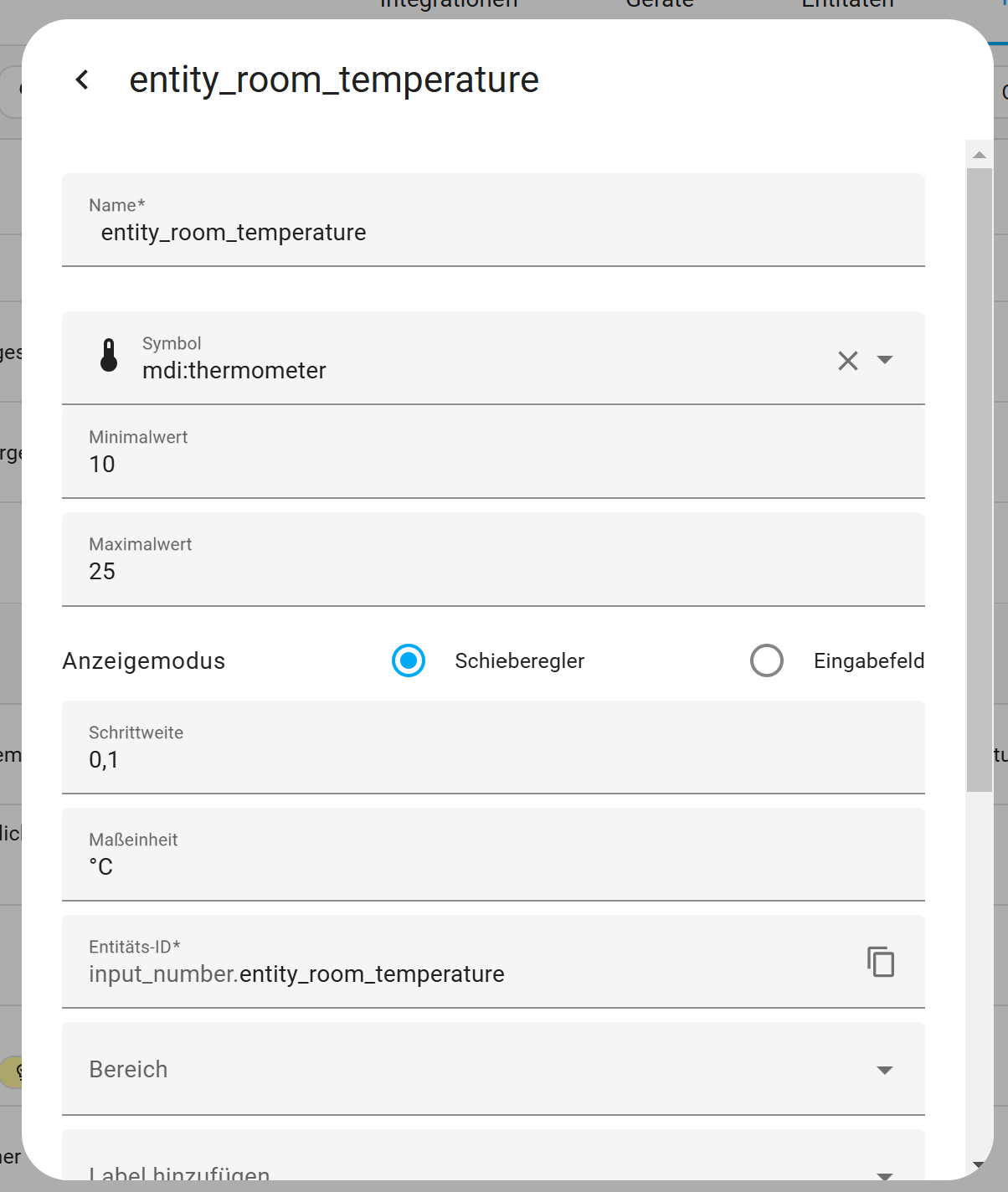Click the Eingabefeld label text
The image size is (1008, 1192).
[x=868, y=661]
